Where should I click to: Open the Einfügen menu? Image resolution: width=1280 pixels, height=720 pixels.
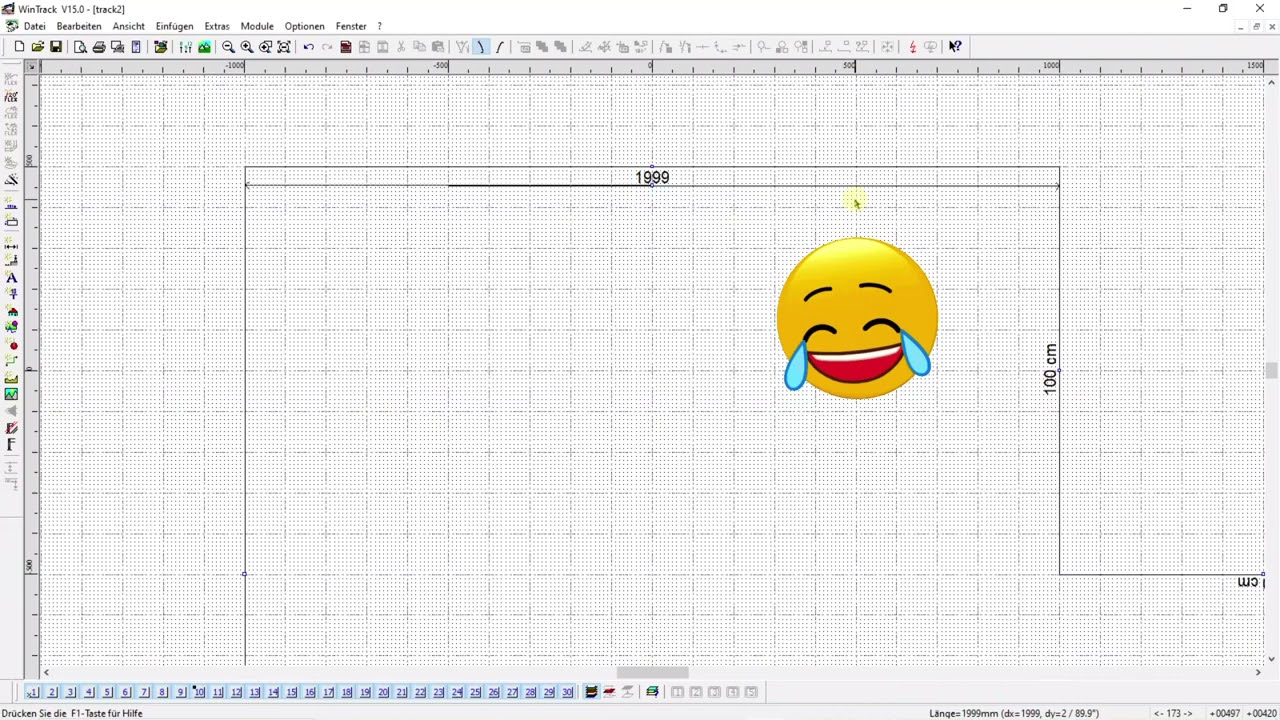point(175,26)
